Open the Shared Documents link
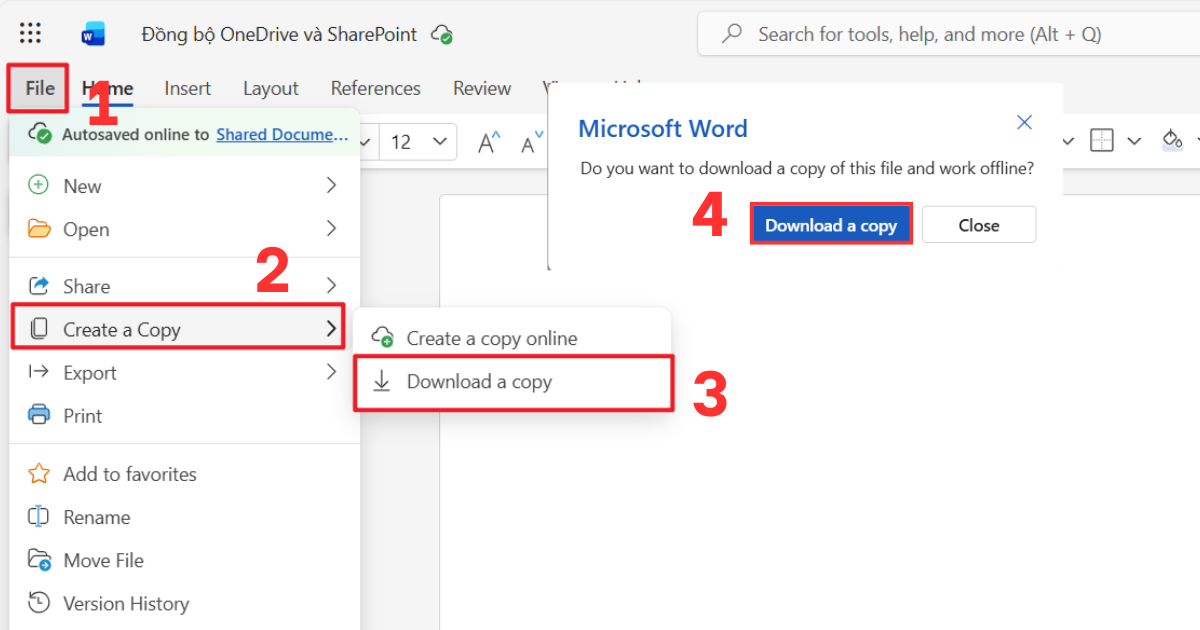Viewport: 1200px width, 630px height. tap(283, 133)
